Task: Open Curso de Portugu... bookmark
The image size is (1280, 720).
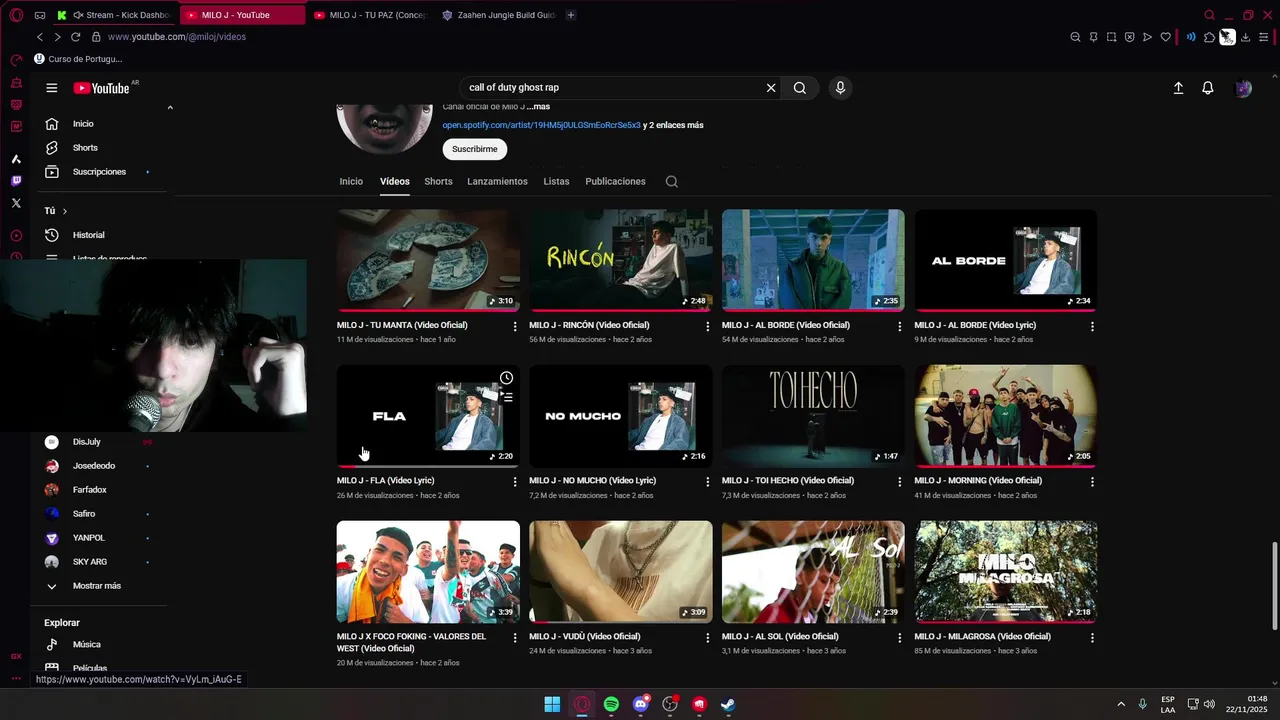Action: (78, 59)
